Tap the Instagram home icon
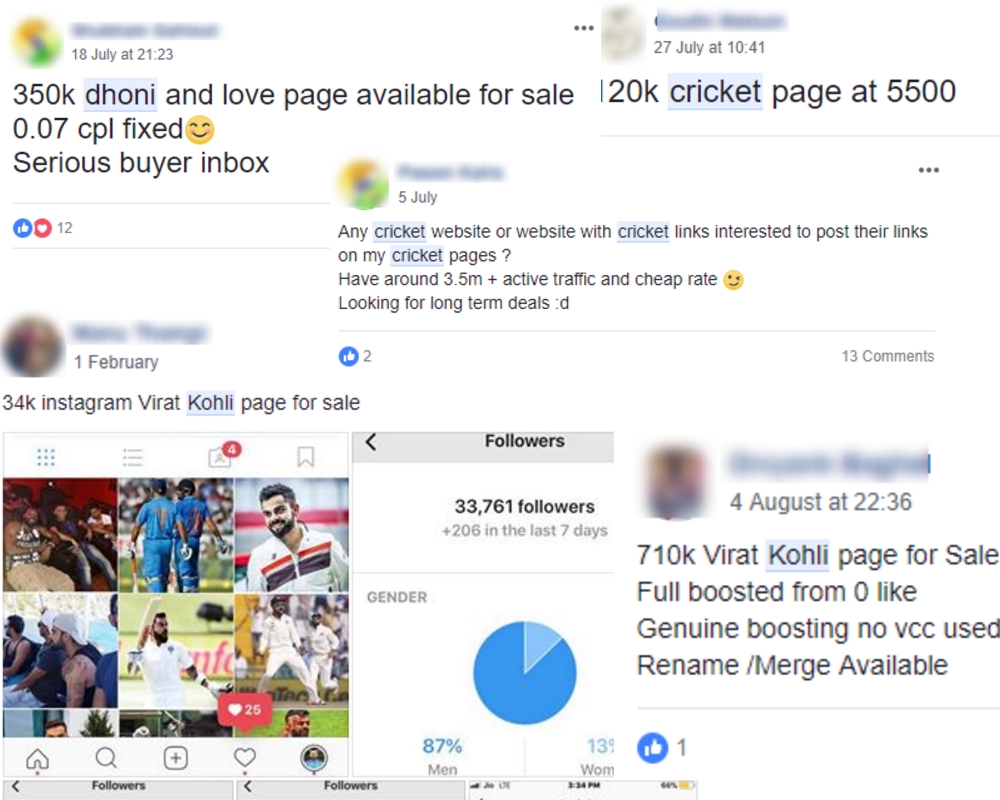This screenshot has width=1000, height=800. click(38, 759)
